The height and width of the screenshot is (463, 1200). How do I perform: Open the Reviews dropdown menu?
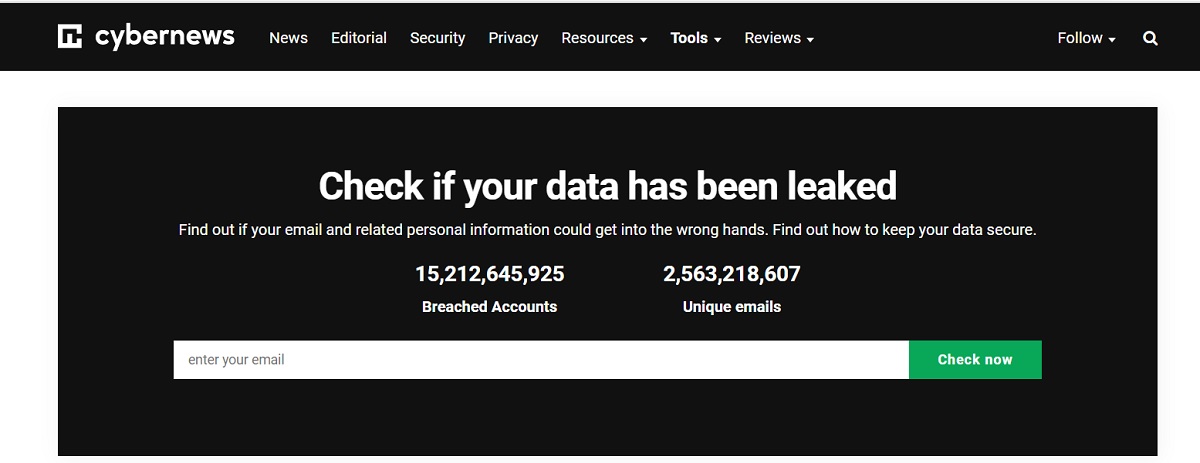(779, 38)
